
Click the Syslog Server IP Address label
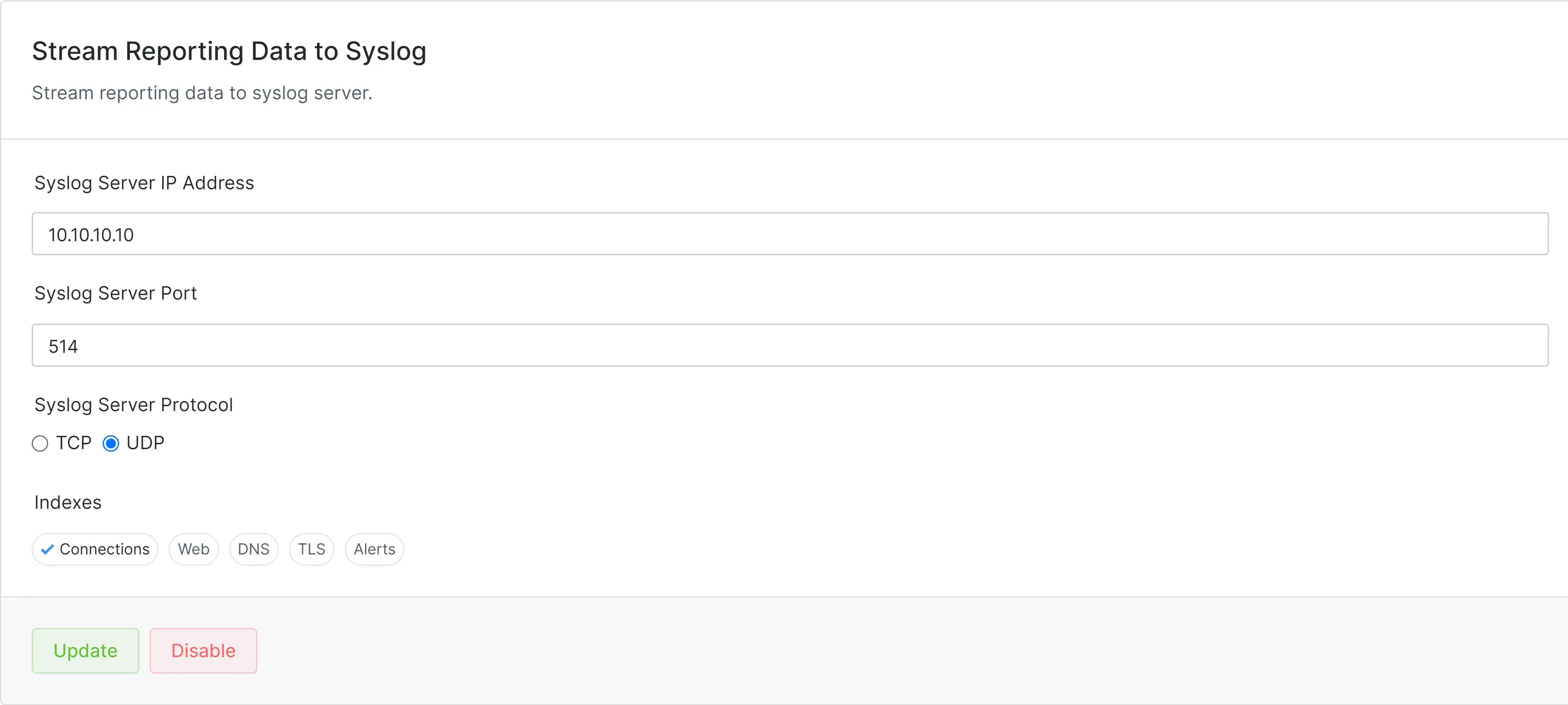[144, 183]
